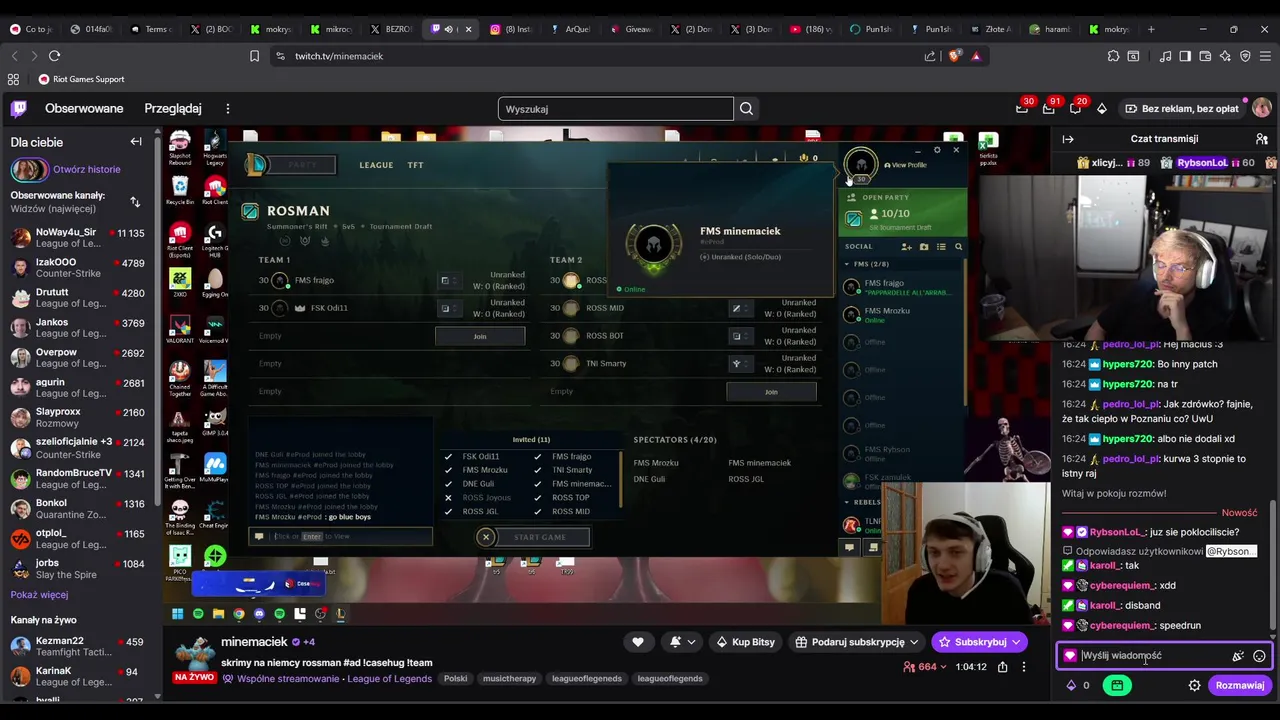Click the magnifier search button
The image size is (1280, 720).
pos(746,109)
